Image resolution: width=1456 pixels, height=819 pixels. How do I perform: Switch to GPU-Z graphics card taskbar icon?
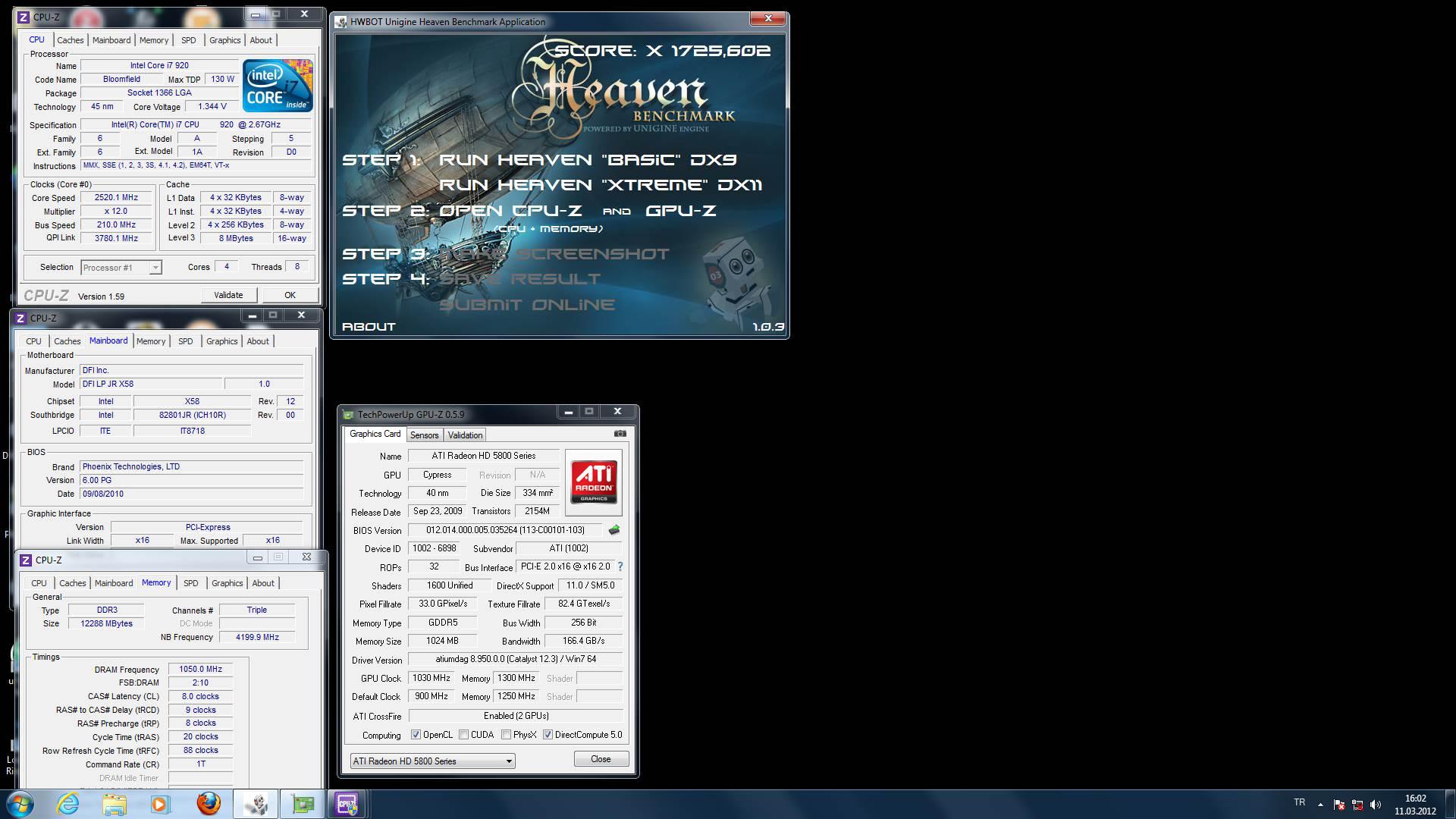[303, 804]
